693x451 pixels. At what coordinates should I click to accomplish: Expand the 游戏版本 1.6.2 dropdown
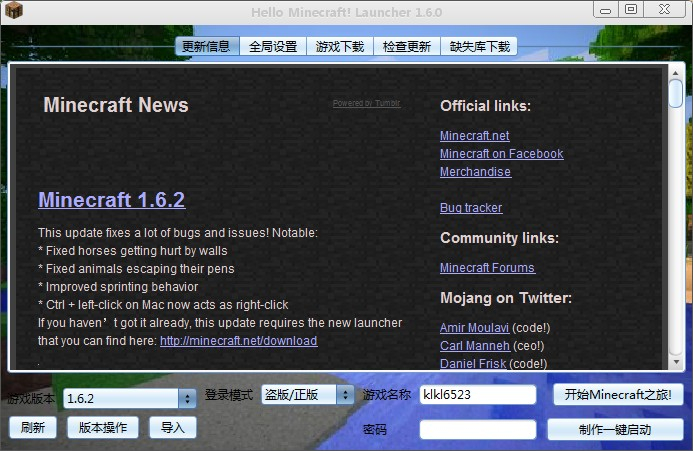(129, 398)
